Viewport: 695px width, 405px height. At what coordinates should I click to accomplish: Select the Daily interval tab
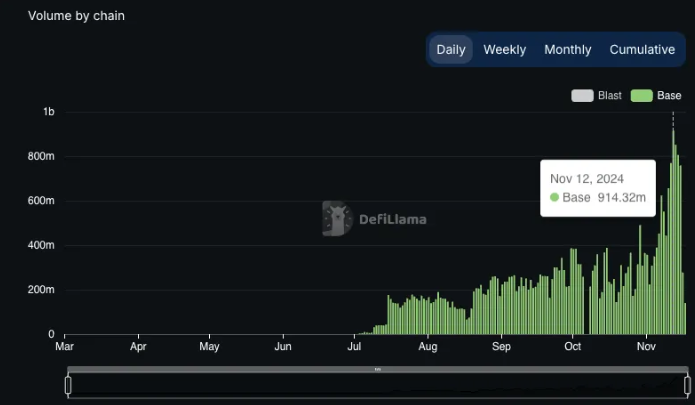[x=451, y=49]
